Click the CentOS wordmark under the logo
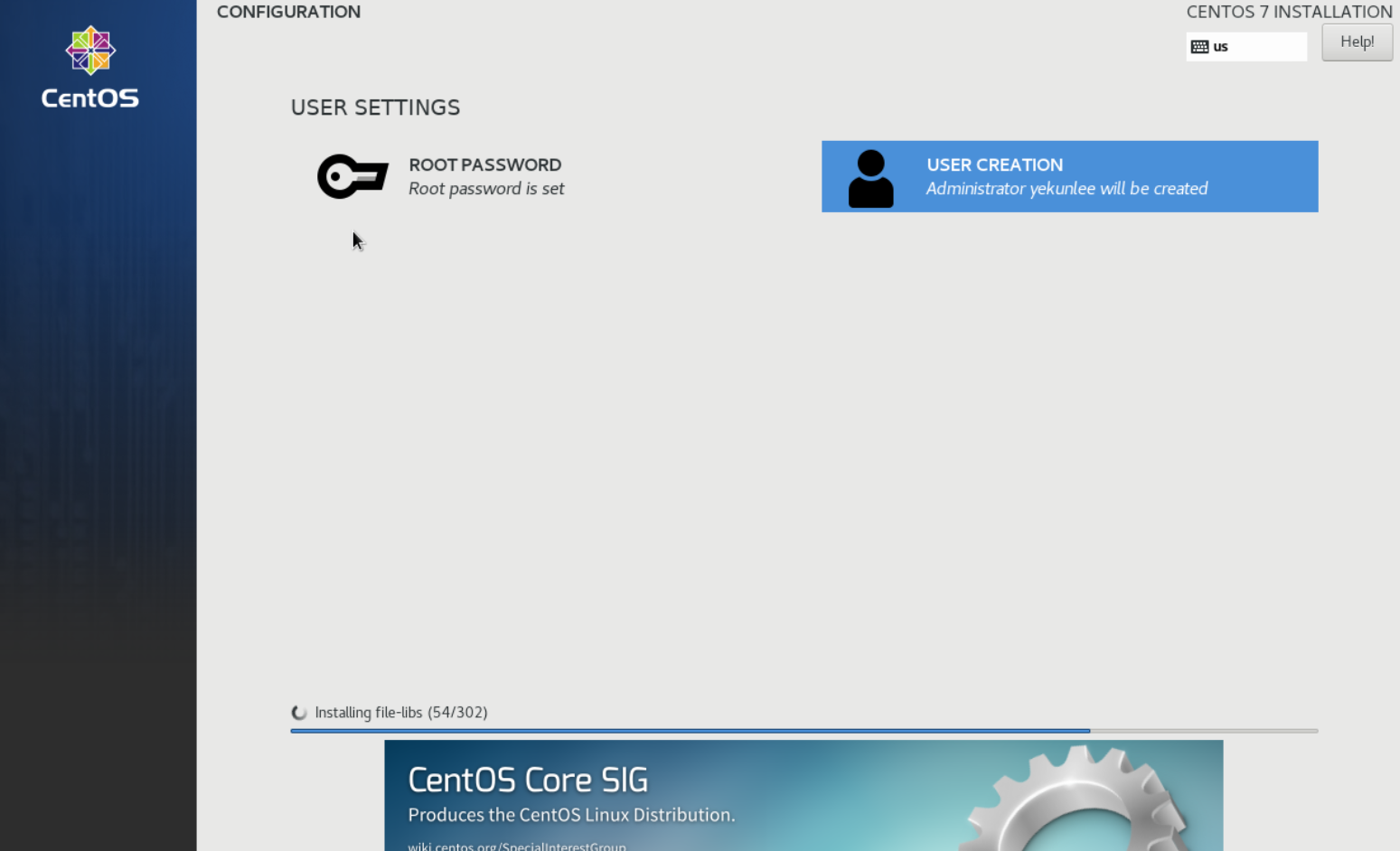This screenshot has width=1400, height=851. (90, 98)
